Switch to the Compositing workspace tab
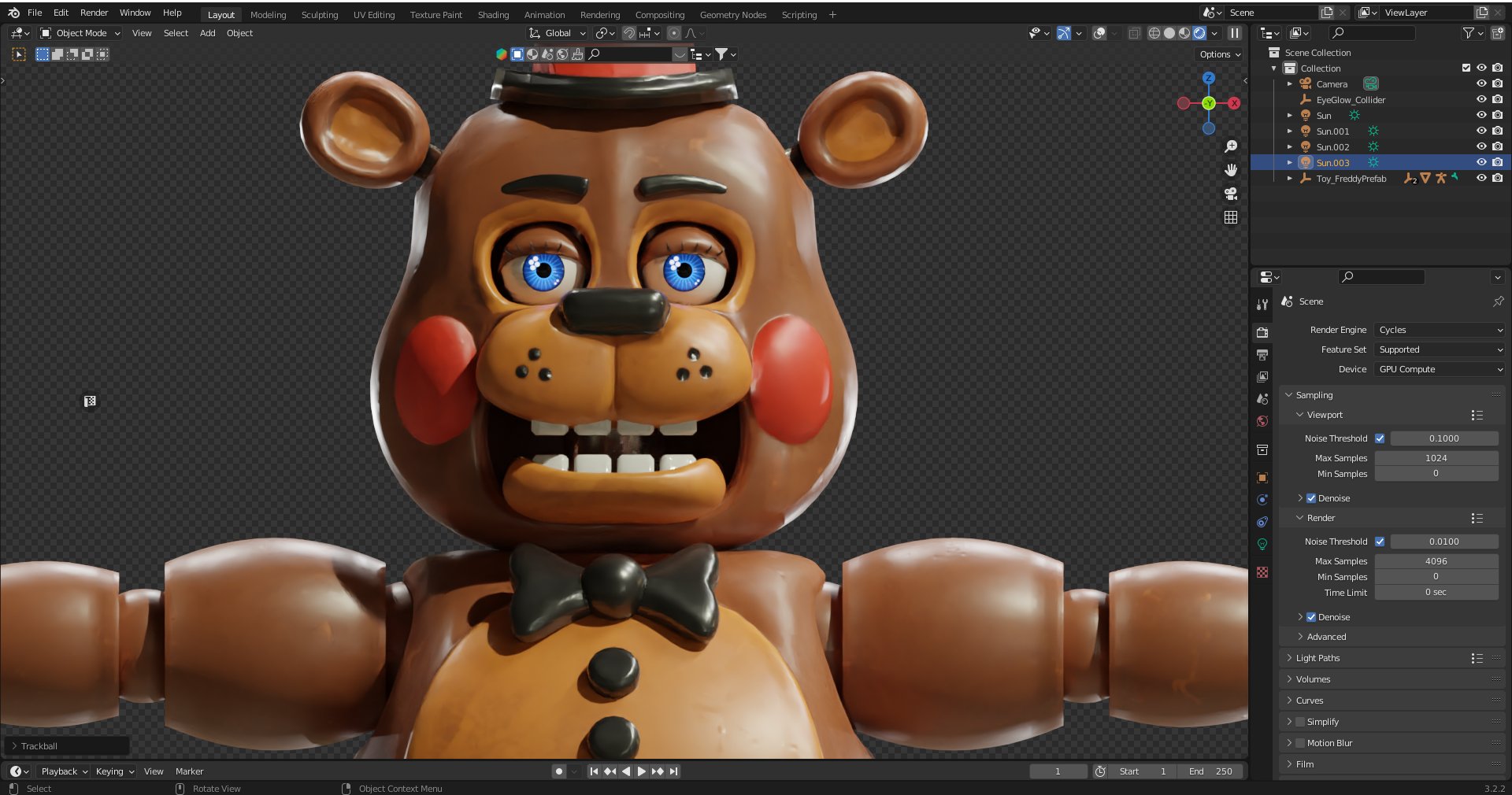1512x795 pixels. click(660, 15)
